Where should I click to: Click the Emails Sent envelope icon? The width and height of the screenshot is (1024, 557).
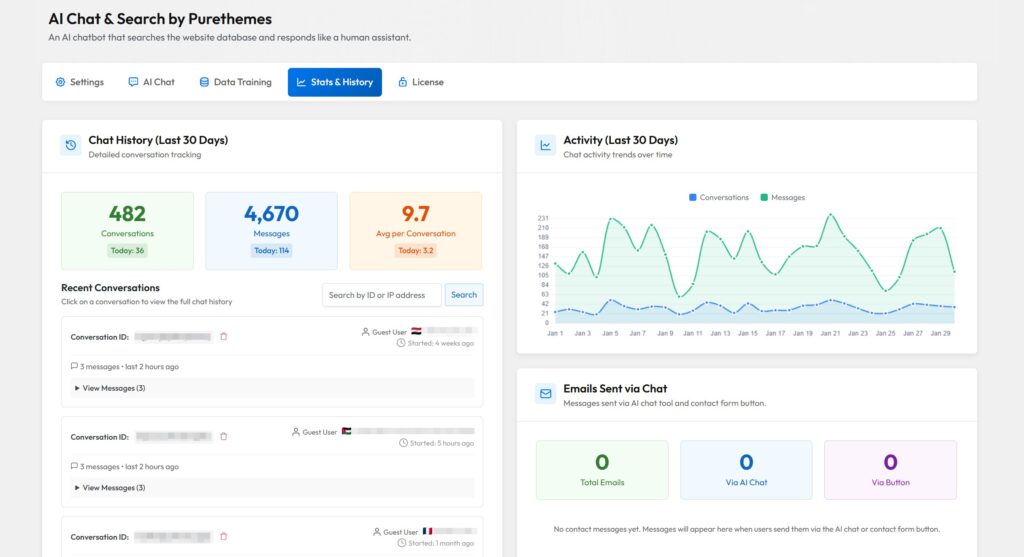(x=545, y=394)
